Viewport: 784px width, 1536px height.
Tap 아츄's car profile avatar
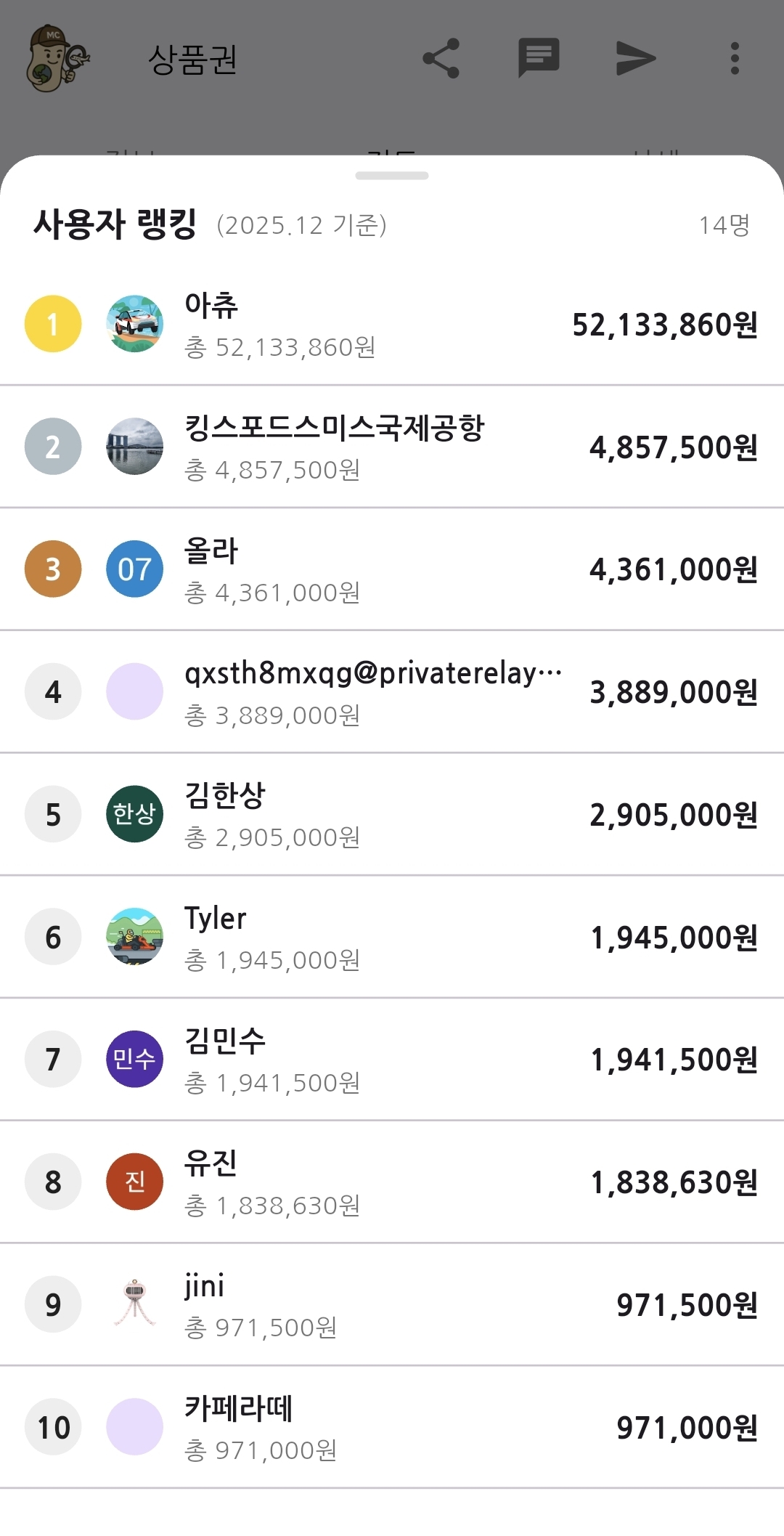click(x=135, y=324)
